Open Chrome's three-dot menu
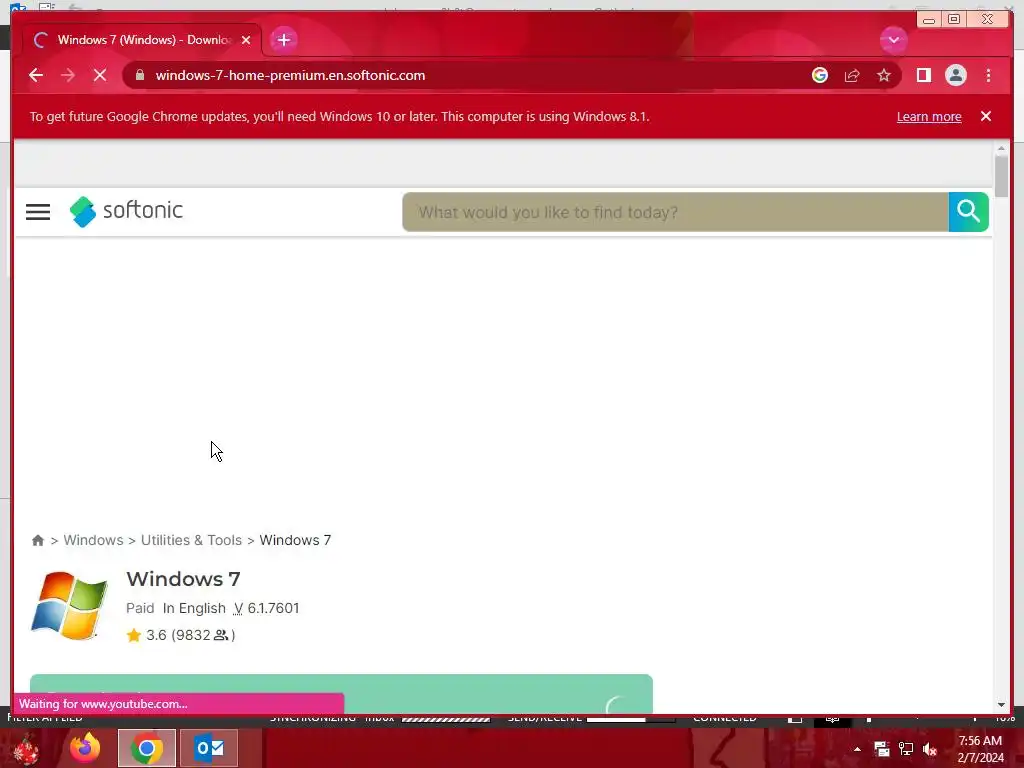Viewport: 1024px width, 768px height. coord(988,75)
